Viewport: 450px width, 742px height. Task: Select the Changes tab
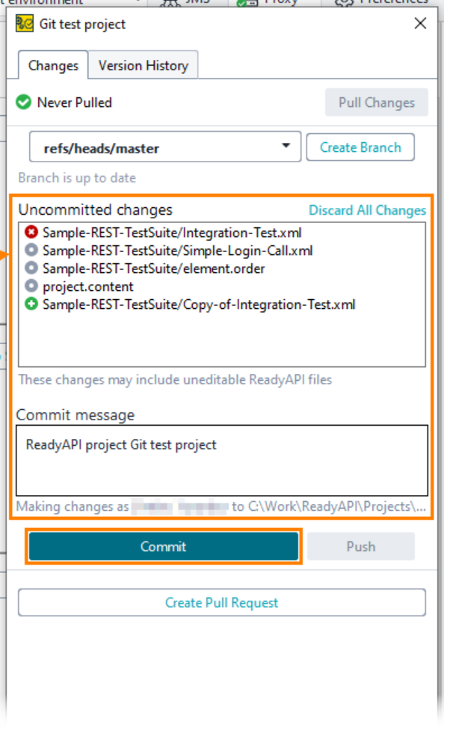pos(53,65)
